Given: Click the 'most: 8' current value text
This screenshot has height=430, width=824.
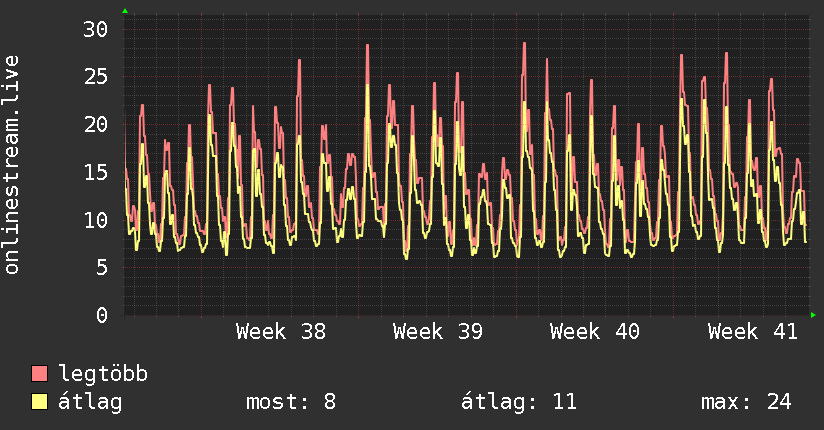Looking at the screenshot, I should tap(291, 402).
